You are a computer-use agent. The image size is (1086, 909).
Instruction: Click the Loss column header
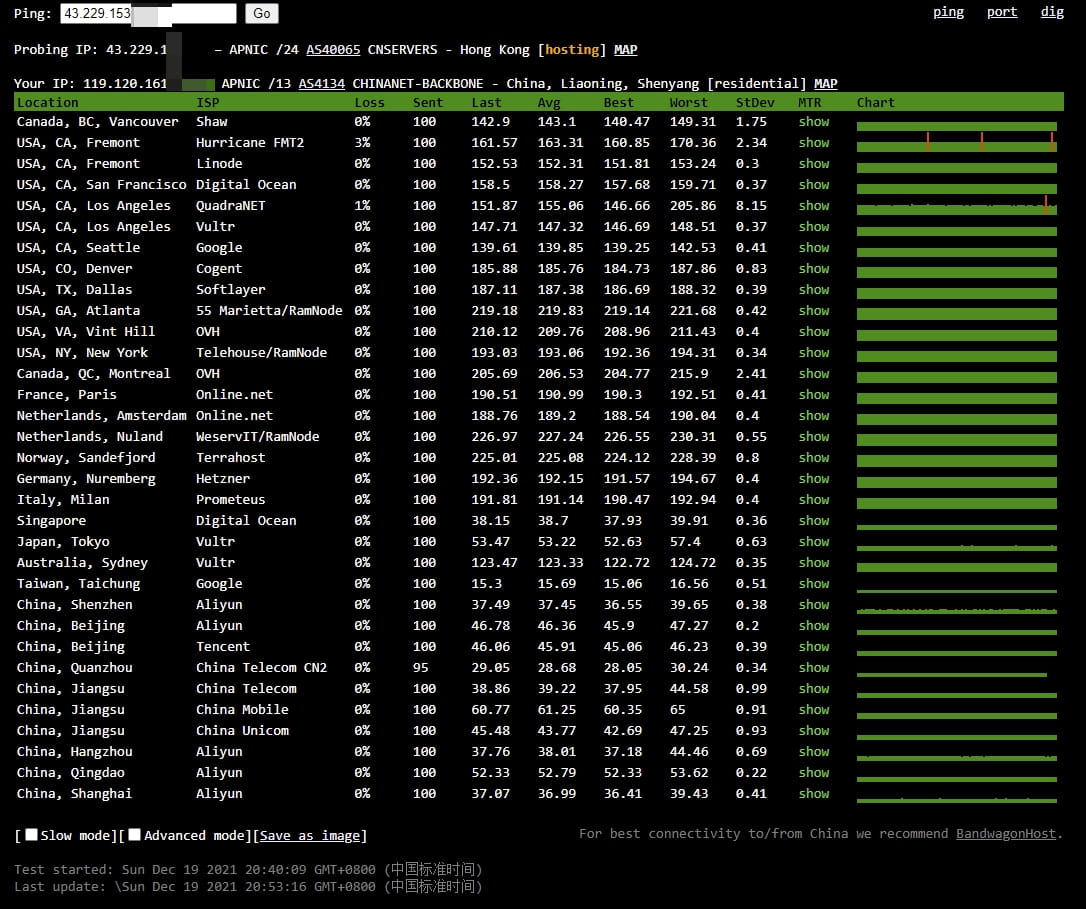369,103
